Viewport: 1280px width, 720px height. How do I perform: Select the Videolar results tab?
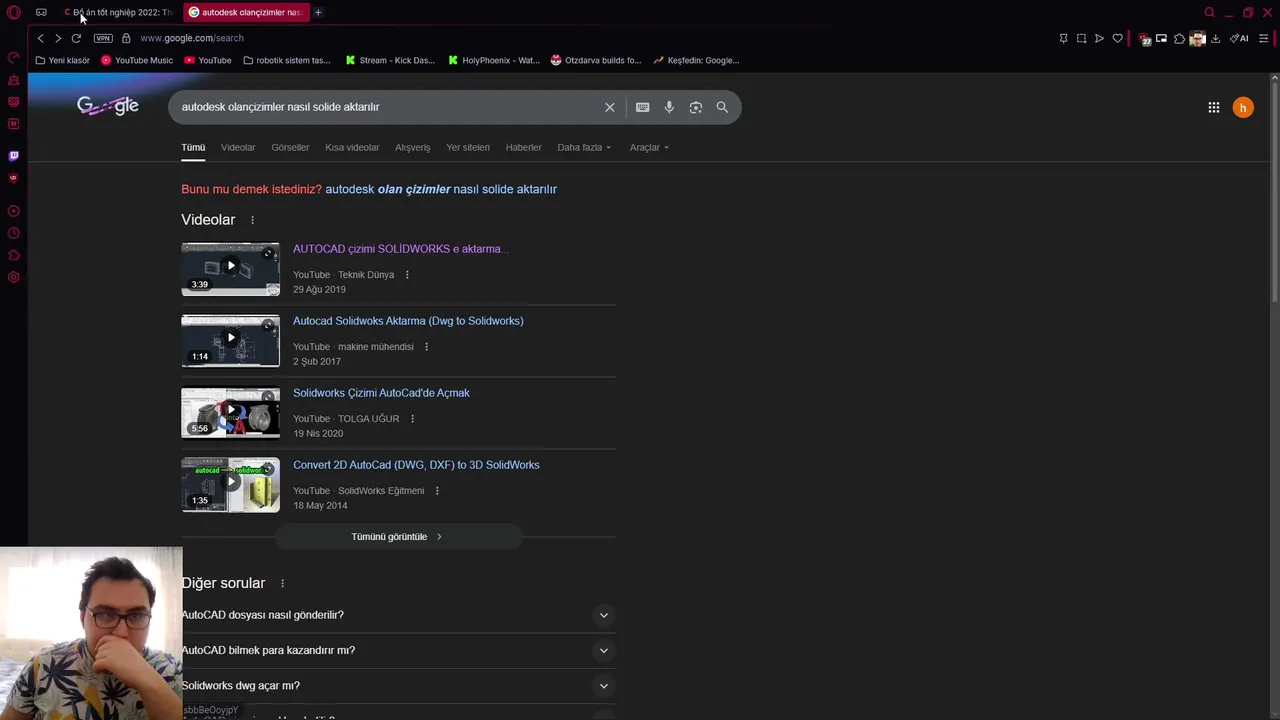tap(238, 147)
